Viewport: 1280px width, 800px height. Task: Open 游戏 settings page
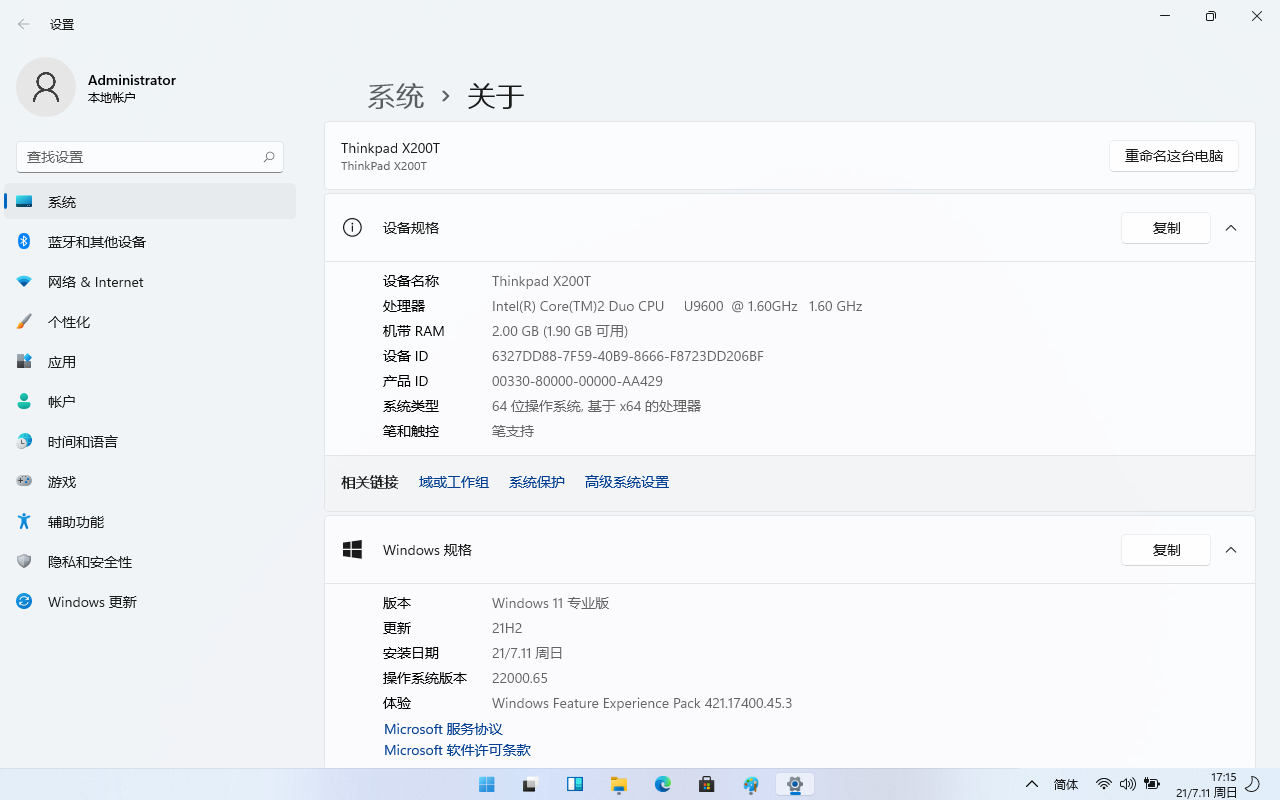coord(150,481)
